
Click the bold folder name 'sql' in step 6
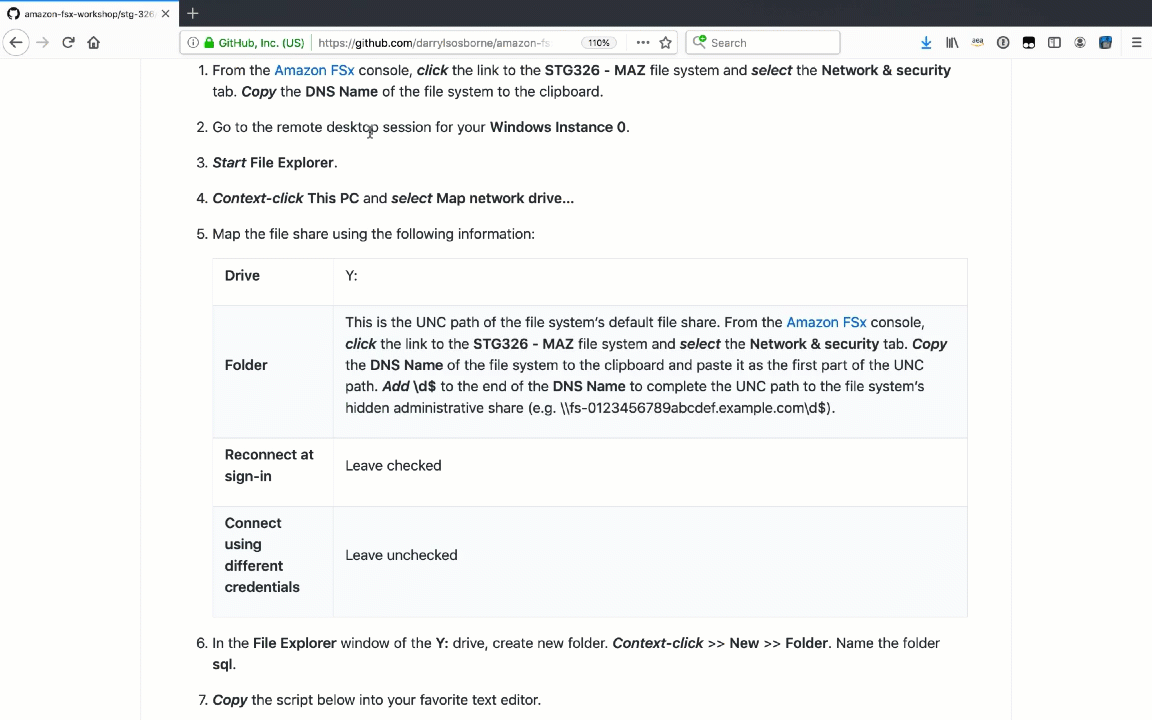click(223, 665)
